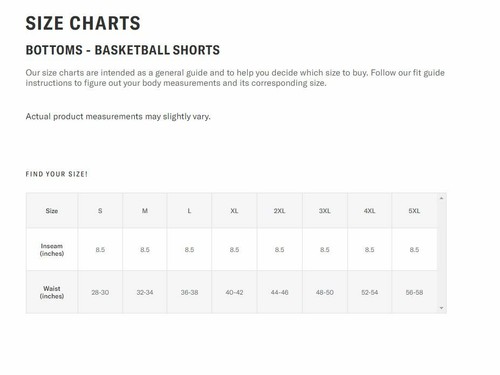
Task: Select the 2XL size column header
Action: pos(279,211)
